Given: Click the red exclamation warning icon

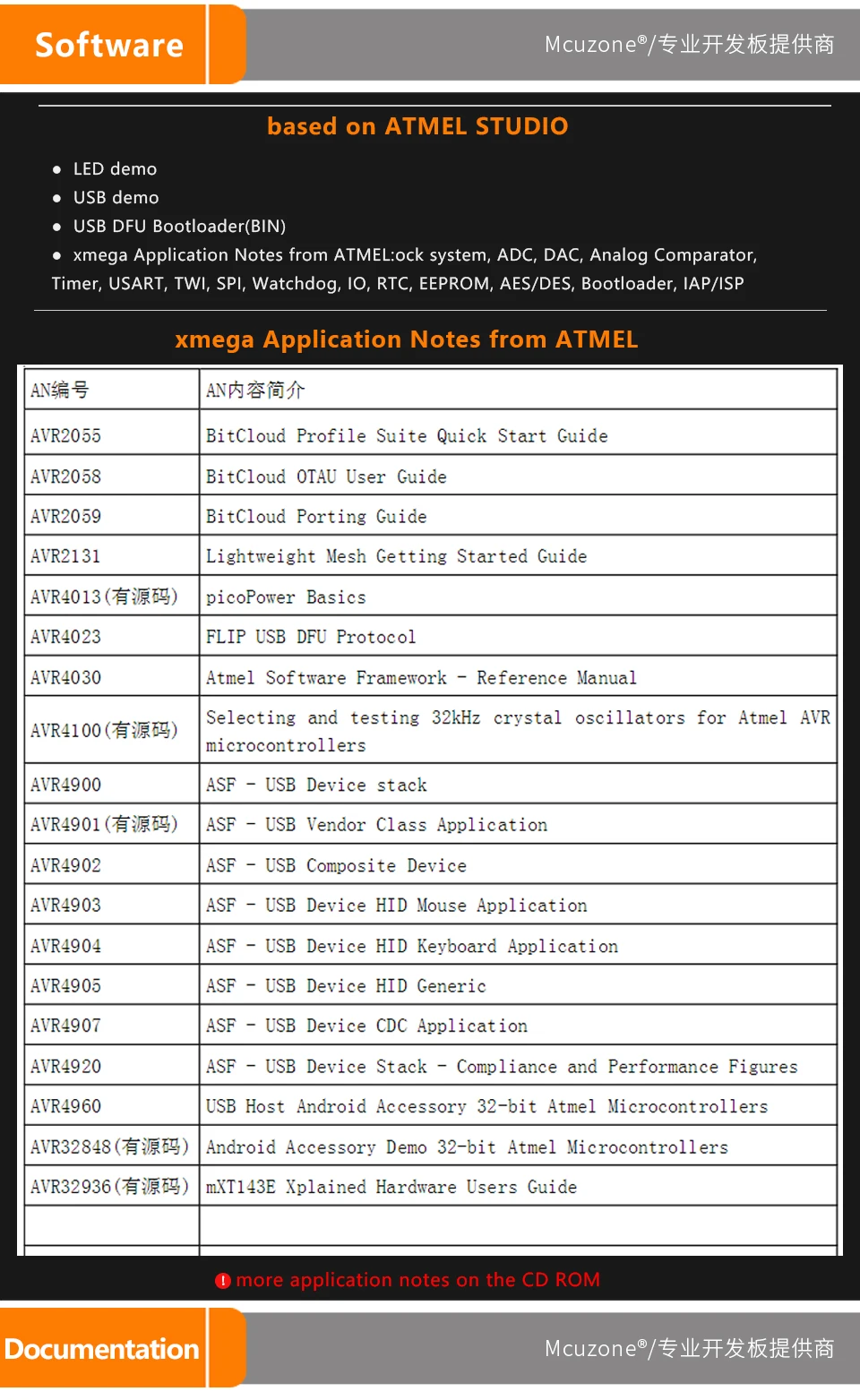Looking at the screenshot, I should [223, 1281].
